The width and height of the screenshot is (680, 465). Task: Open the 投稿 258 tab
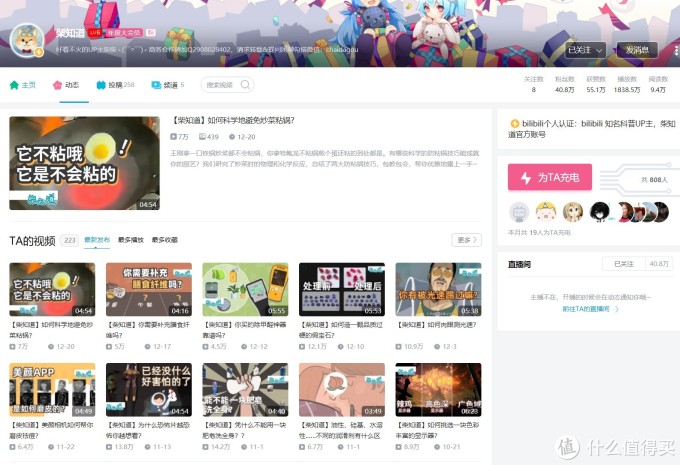point(115,85)
